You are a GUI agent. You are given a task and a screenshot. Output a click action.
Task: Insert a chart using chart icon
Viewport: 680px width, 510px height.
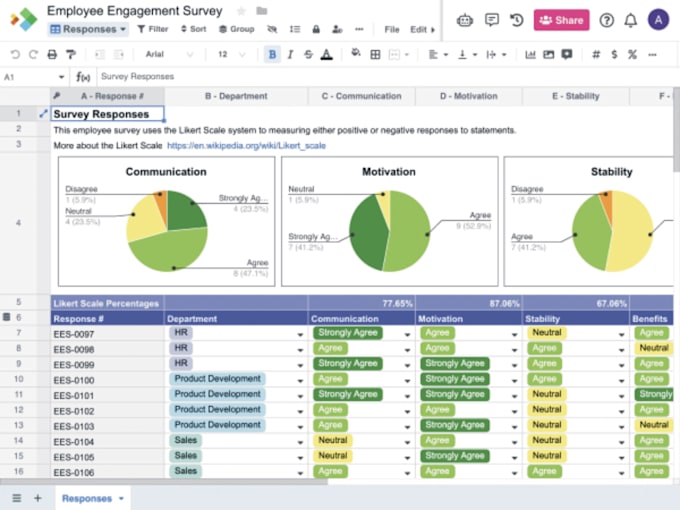530,54
